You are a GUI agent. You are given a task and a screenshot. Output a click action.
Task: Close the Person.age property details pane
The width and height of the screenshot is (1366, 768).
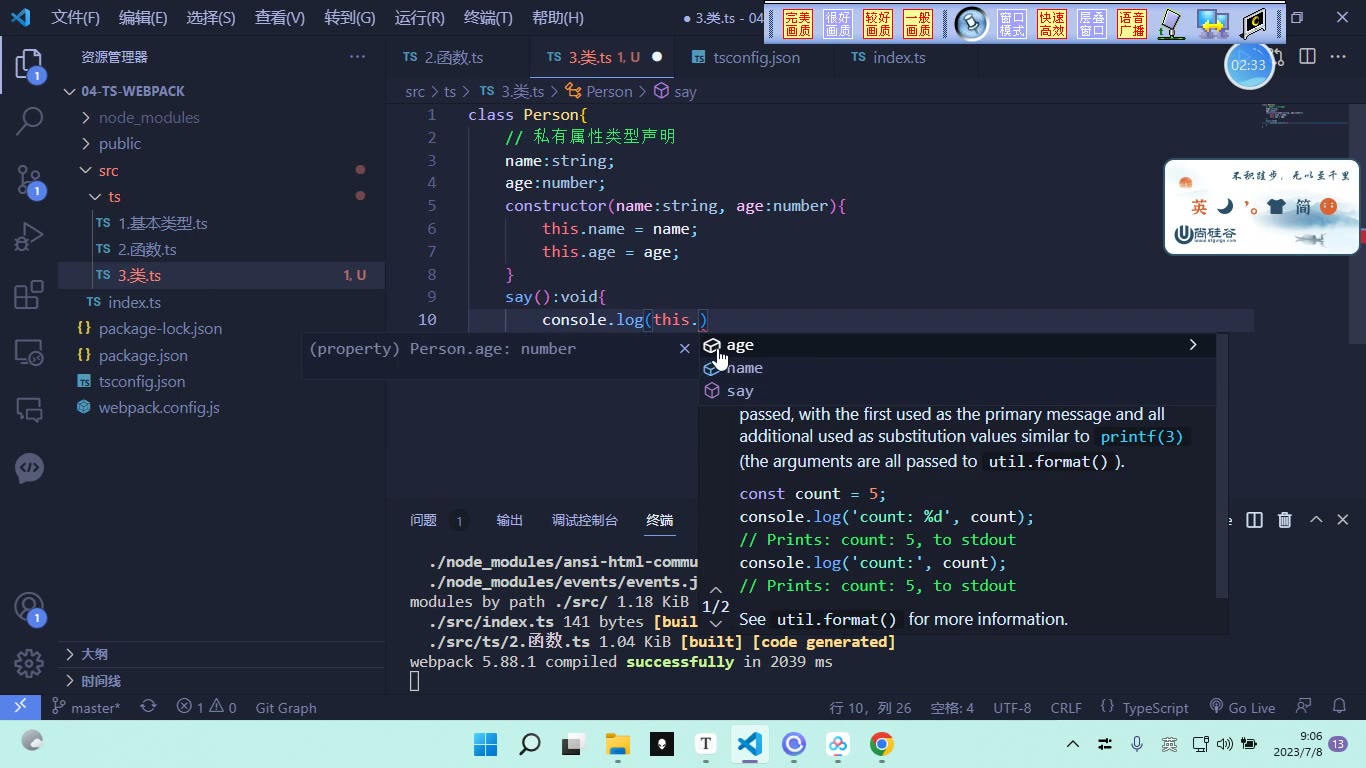[x=684, y=348]
